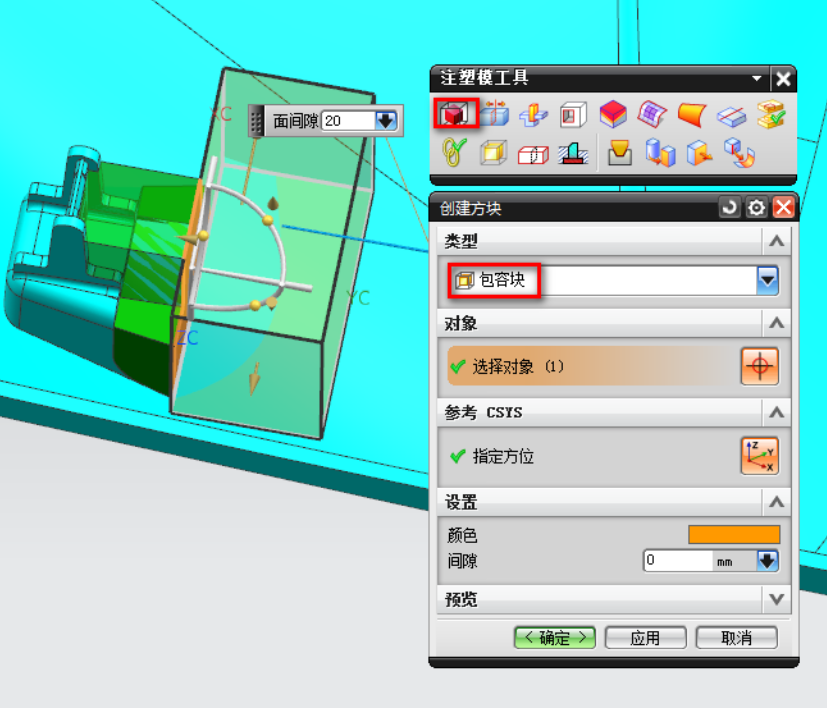Click the ZC axis label in viewport
The image size is (827, 708).
coord(187,338)
